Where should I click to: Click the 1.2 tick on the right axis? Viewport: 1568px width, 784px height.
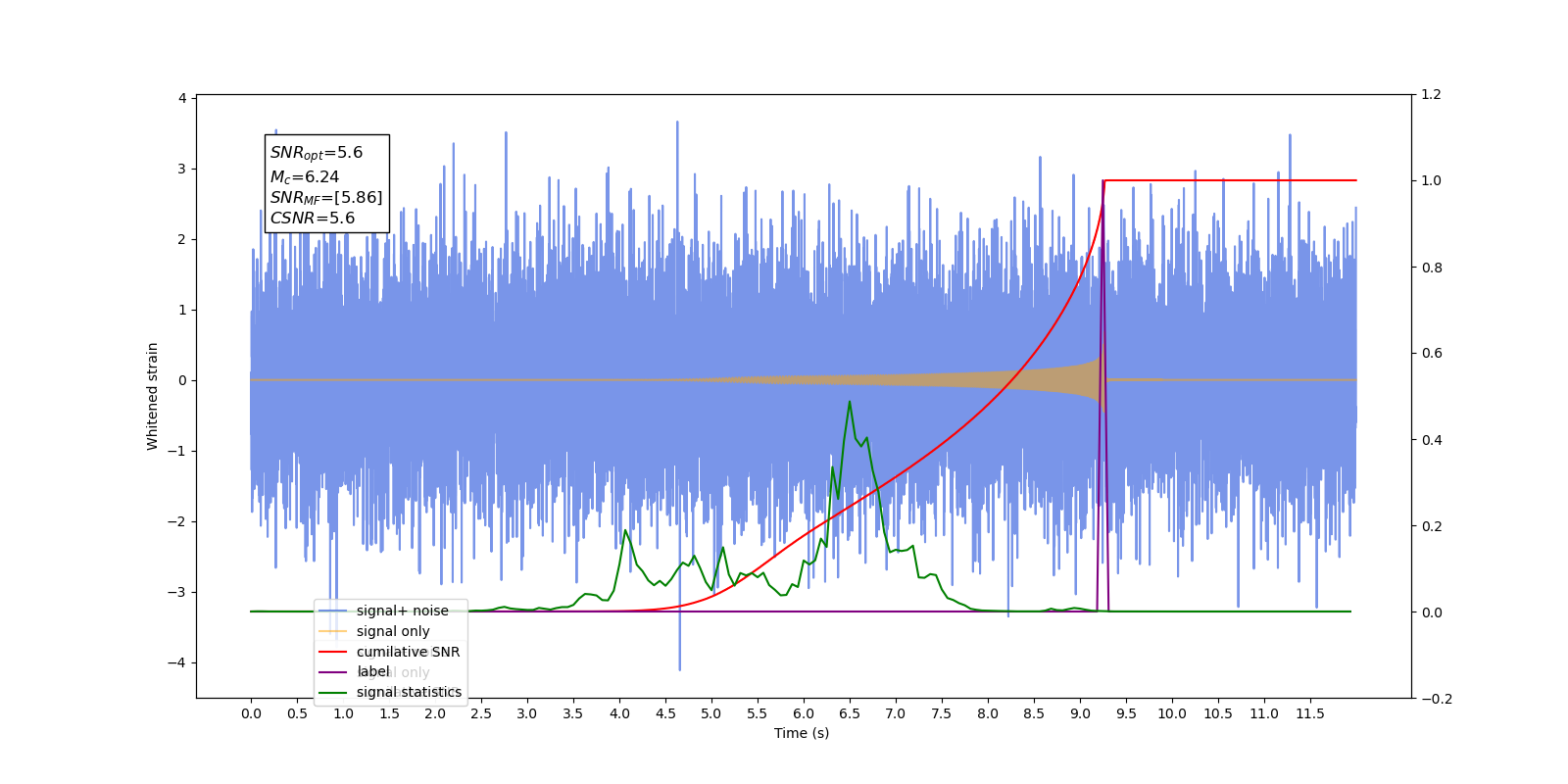click(1432, 95)
